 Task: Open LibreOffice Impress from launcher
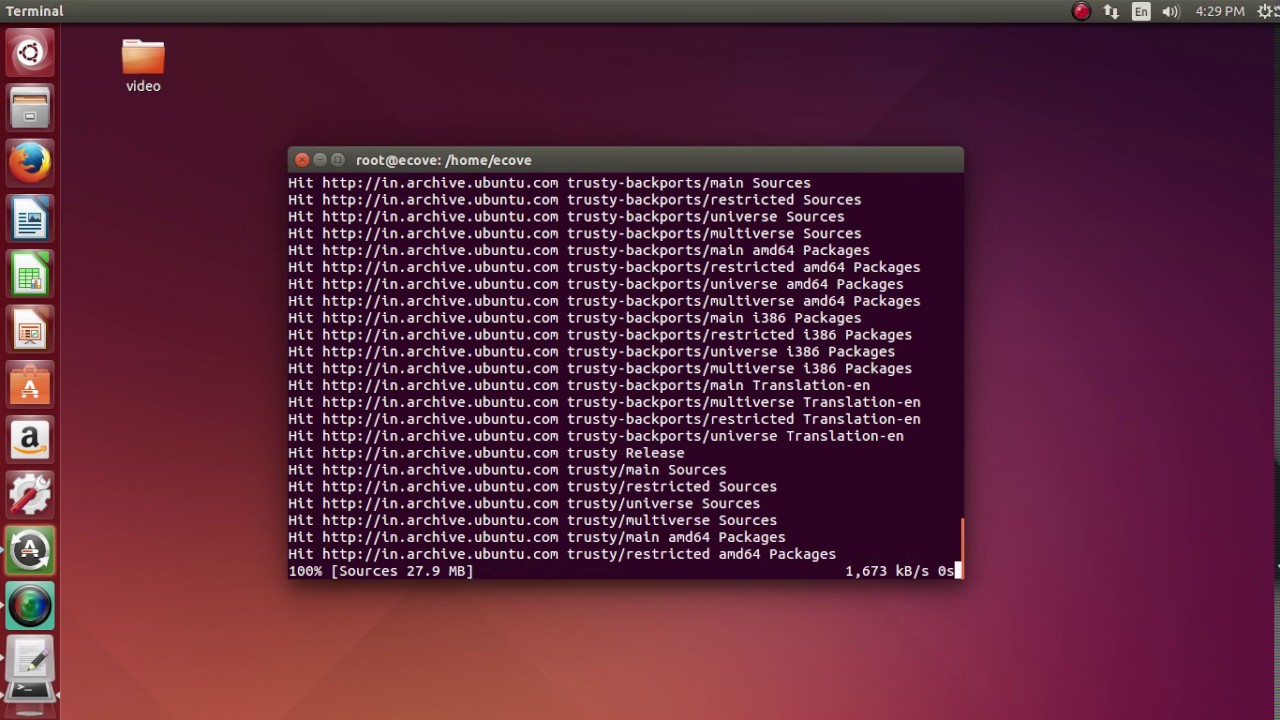tap(30, 329)
